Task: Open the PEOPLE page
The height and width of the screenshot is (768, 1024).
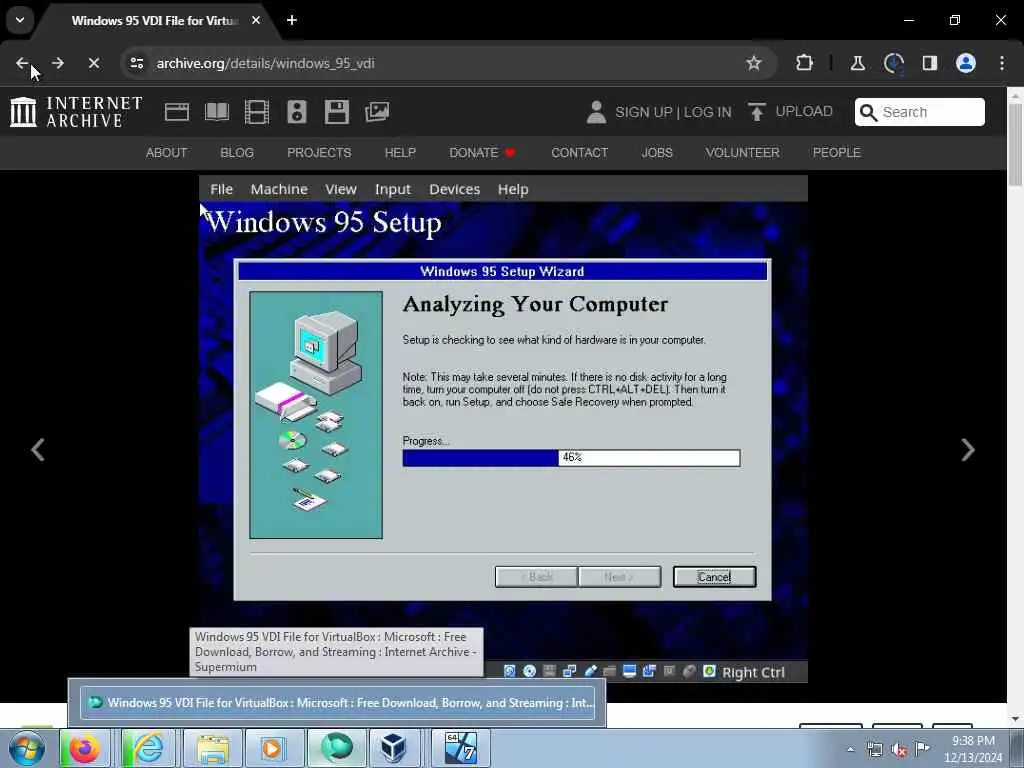Action: (x=836, y=153)
